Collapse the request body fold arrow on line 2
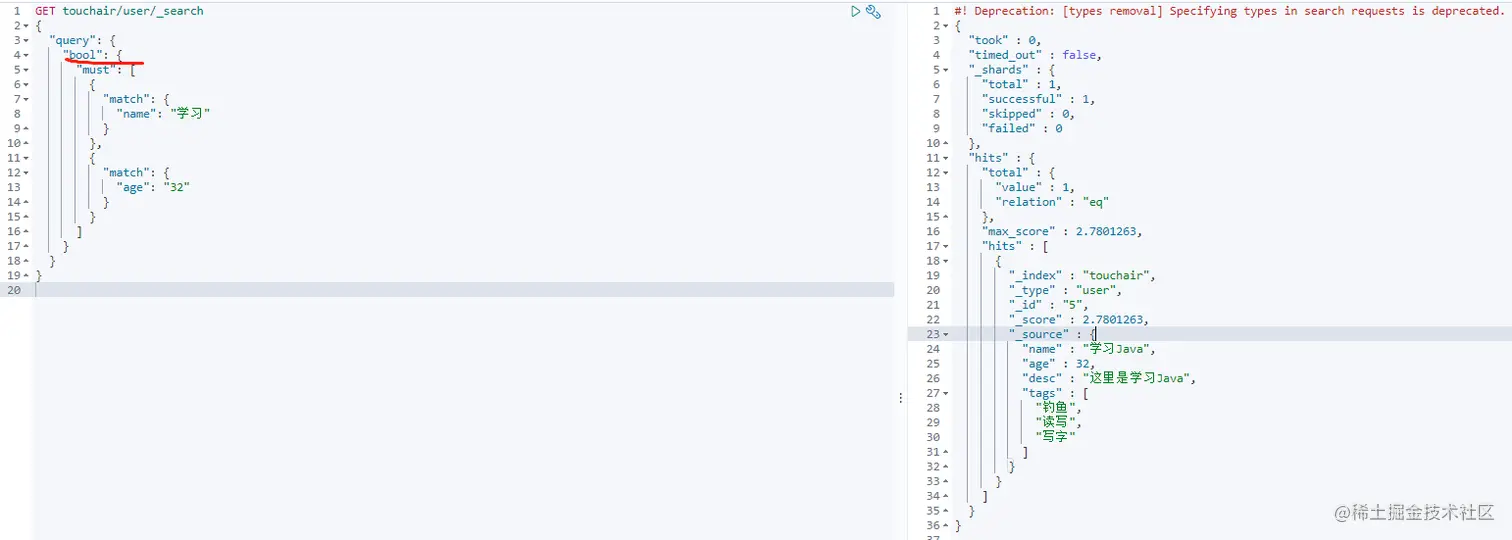 26,26
